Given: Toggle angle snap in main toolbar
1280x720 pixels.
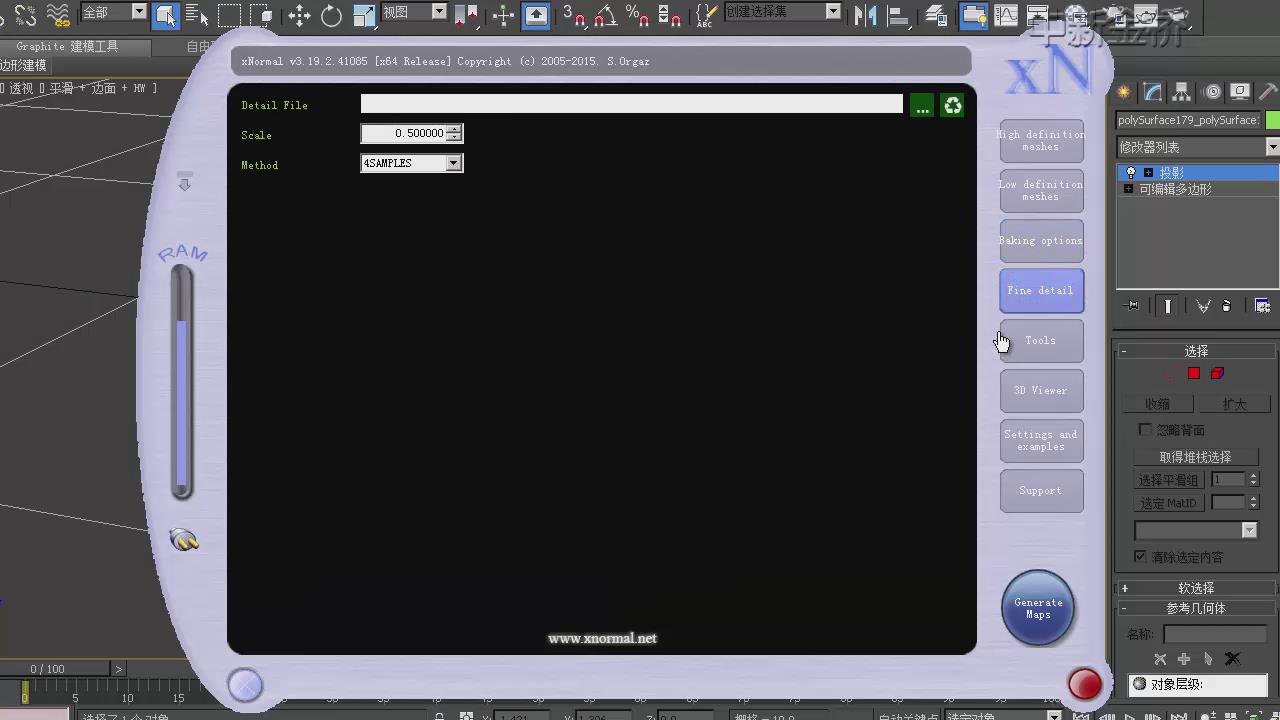Looking at the screenshot, I should click(x=605, y=15).
